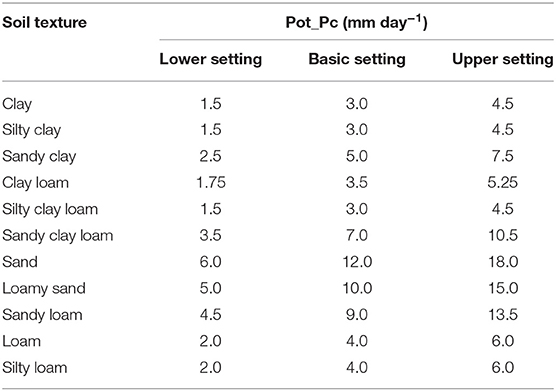The image size is (556, 391).
Task: Click the Lower setting column header
Action: coord(211,59)
